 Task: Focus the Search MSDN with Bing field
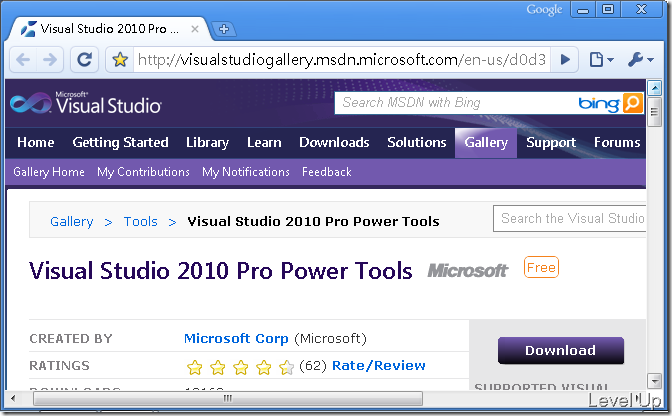click(456, 103)
